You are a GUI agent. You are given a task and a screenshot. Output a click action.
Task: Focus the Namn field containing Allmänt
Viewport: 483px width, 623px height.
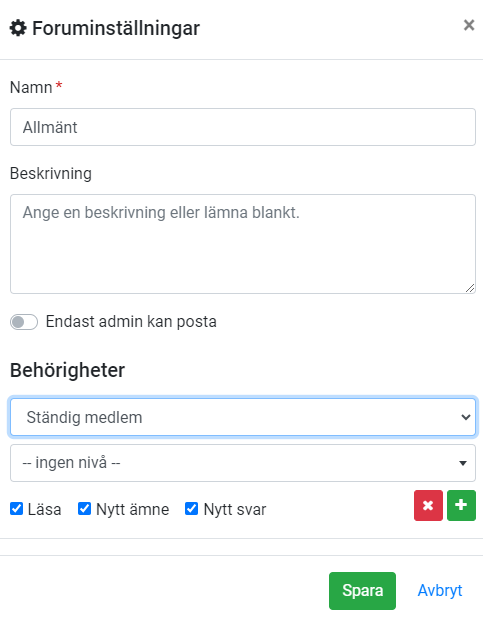(x=243, y=127)
